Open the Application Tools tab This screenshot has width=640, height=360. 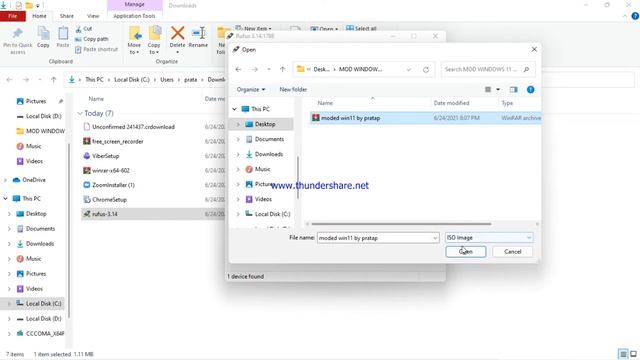[134, 16]
